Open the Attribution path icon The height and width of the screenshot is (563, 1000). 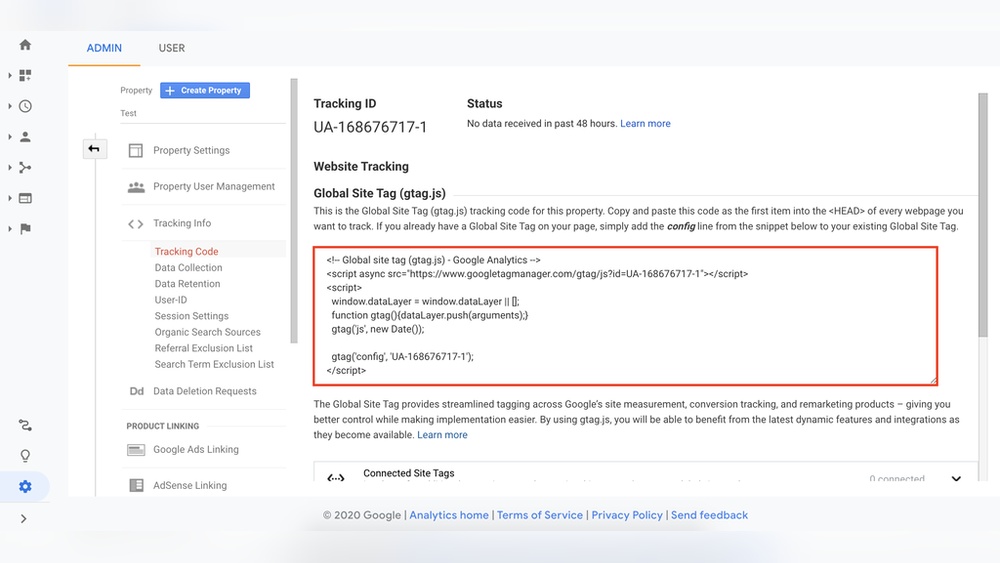25,425
